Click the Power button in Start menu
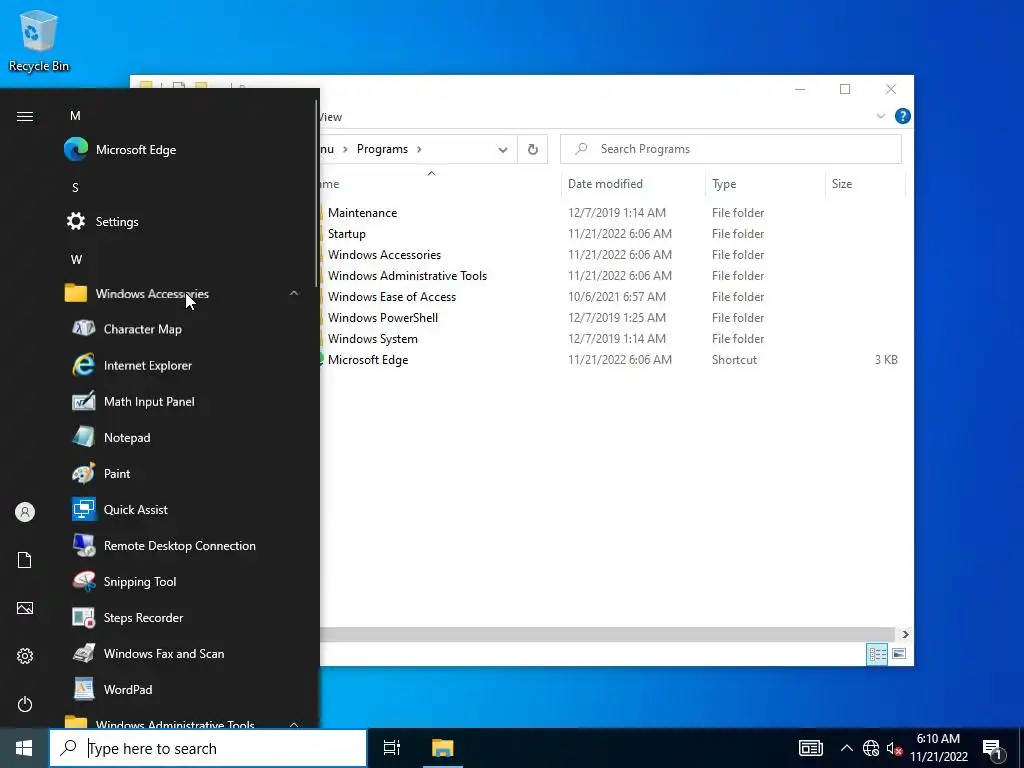The image size is (1024, 768). [x=25, y=704]
